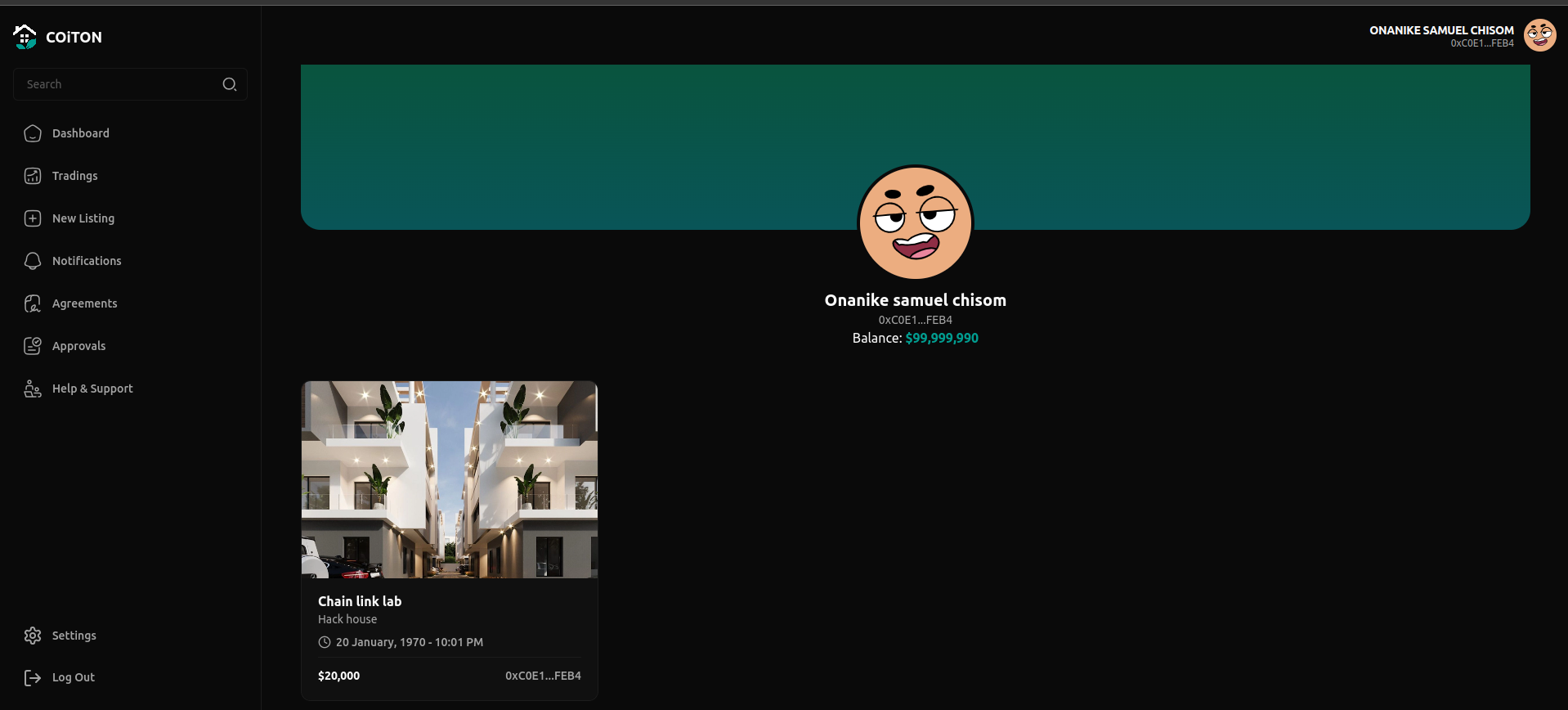
Task: Click the large profile avatar image
Action: pyautogui.click(x=916, y=222)
